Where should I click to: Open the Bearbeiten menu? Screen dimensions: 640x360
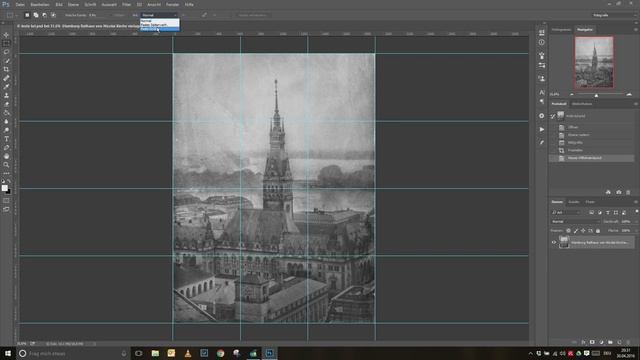pos(40,4)
